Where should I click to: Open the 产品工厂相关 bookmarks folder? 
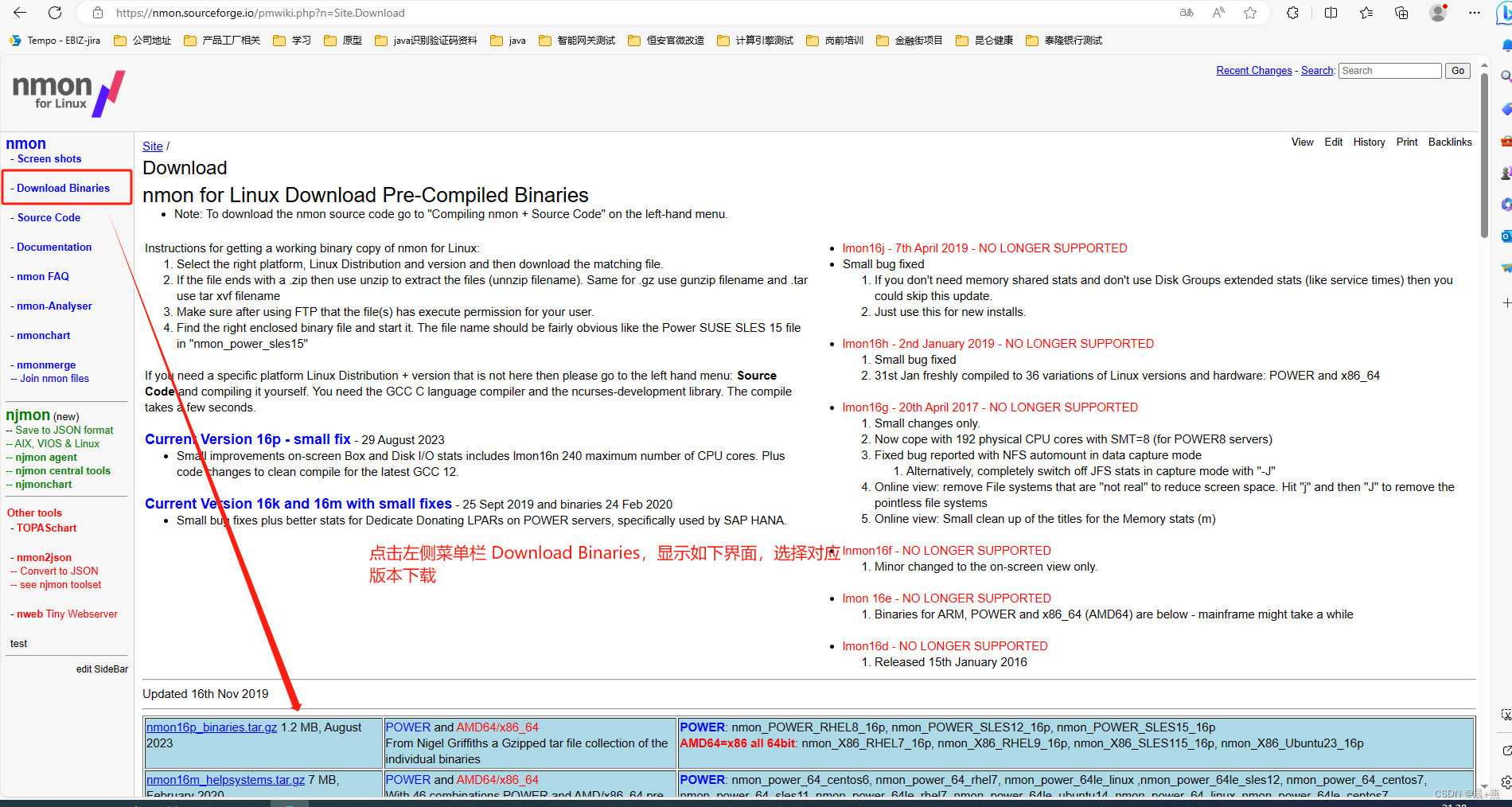coord(222,41)
